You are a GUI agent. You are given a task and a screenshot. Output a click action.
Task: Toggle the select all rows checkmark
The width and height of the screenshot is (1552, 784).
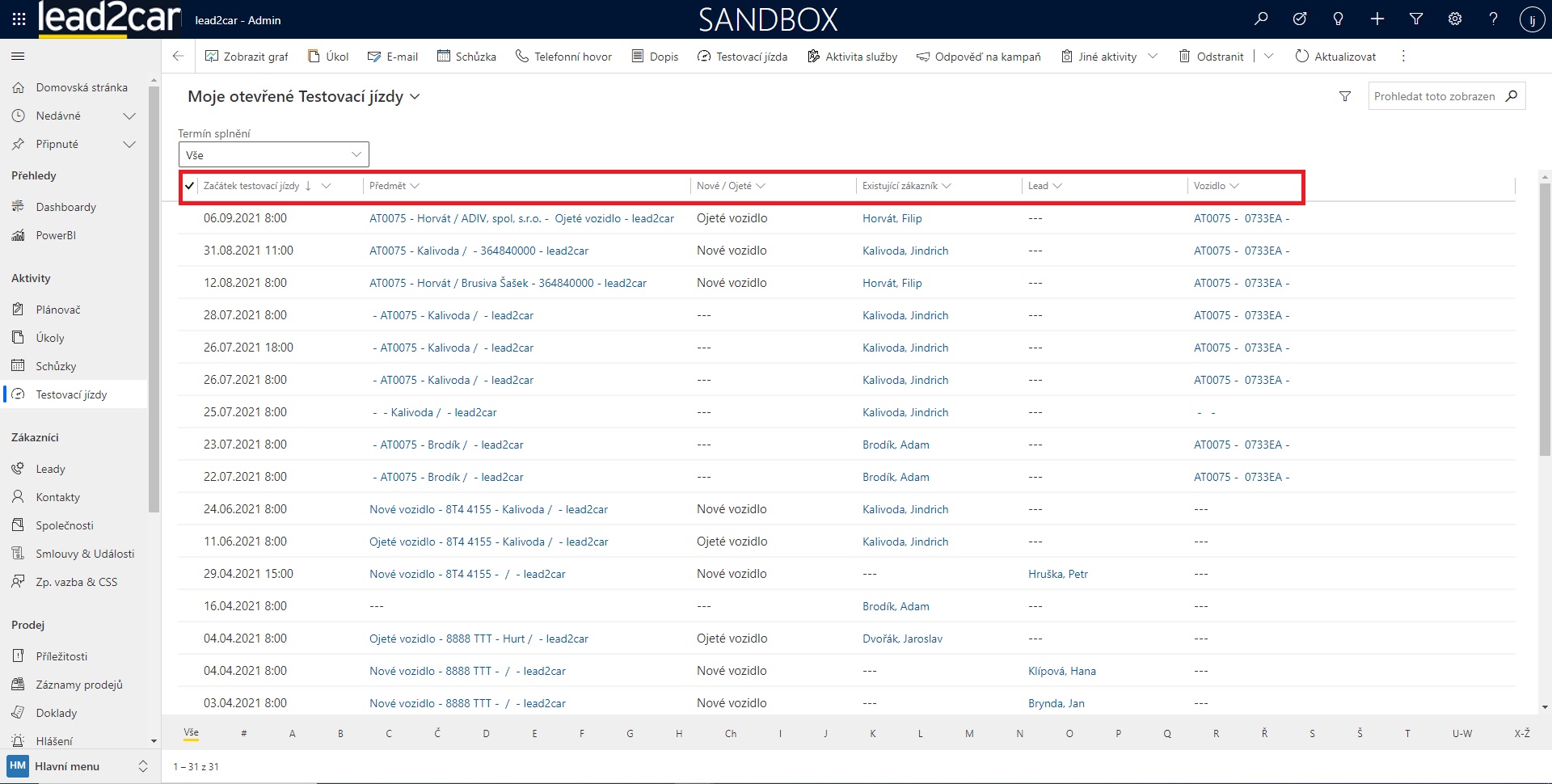click(189, 186)
